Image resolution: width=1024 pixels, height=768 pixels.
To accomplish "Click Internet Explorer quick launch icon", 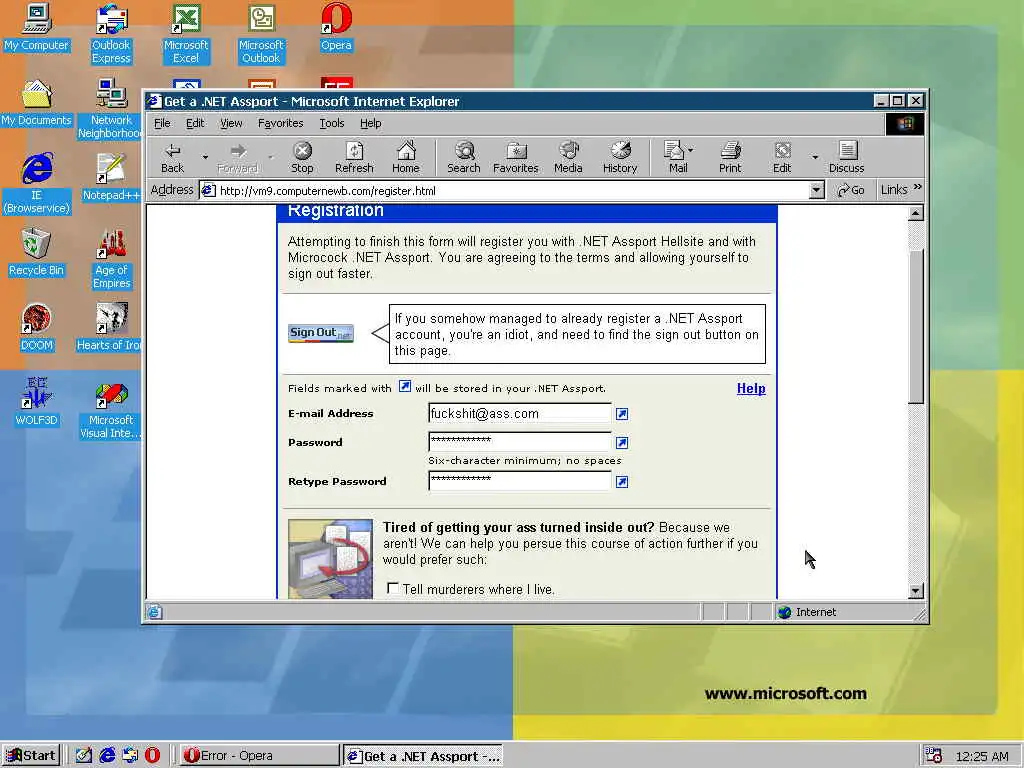I will [x=107, y=755].
